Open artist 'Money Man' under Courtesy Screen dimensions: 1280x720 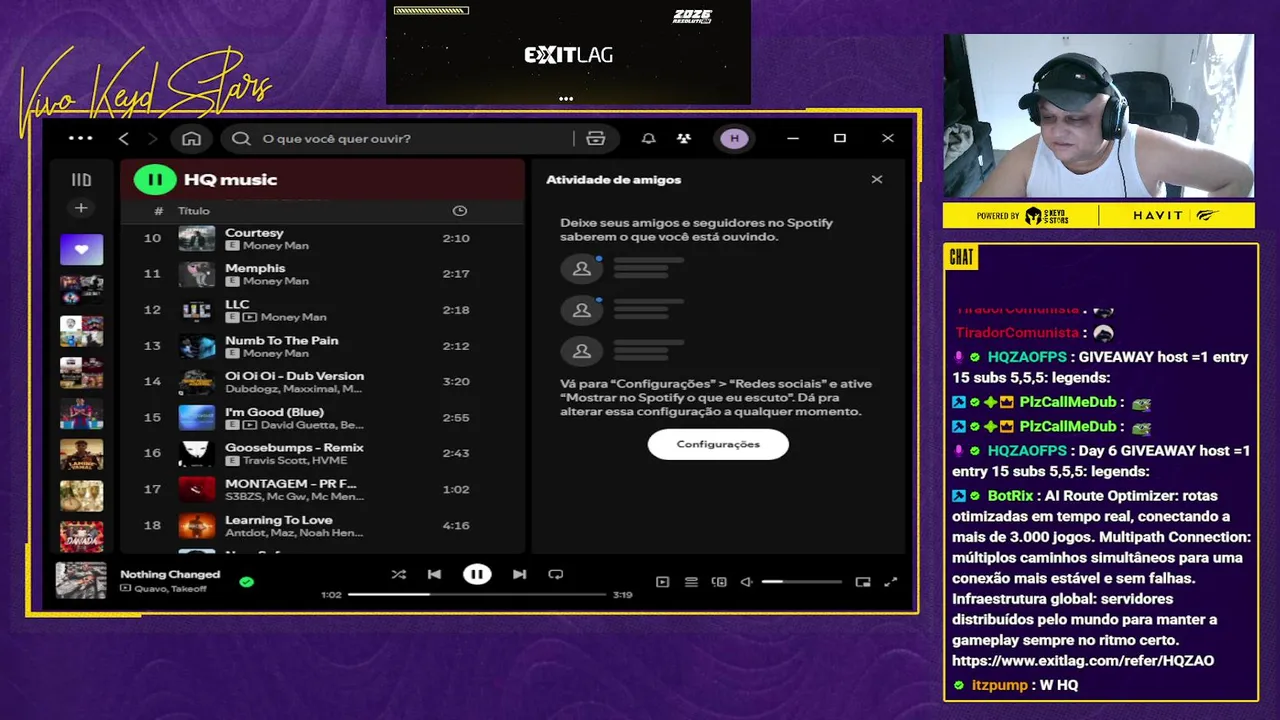click(276, 246)
